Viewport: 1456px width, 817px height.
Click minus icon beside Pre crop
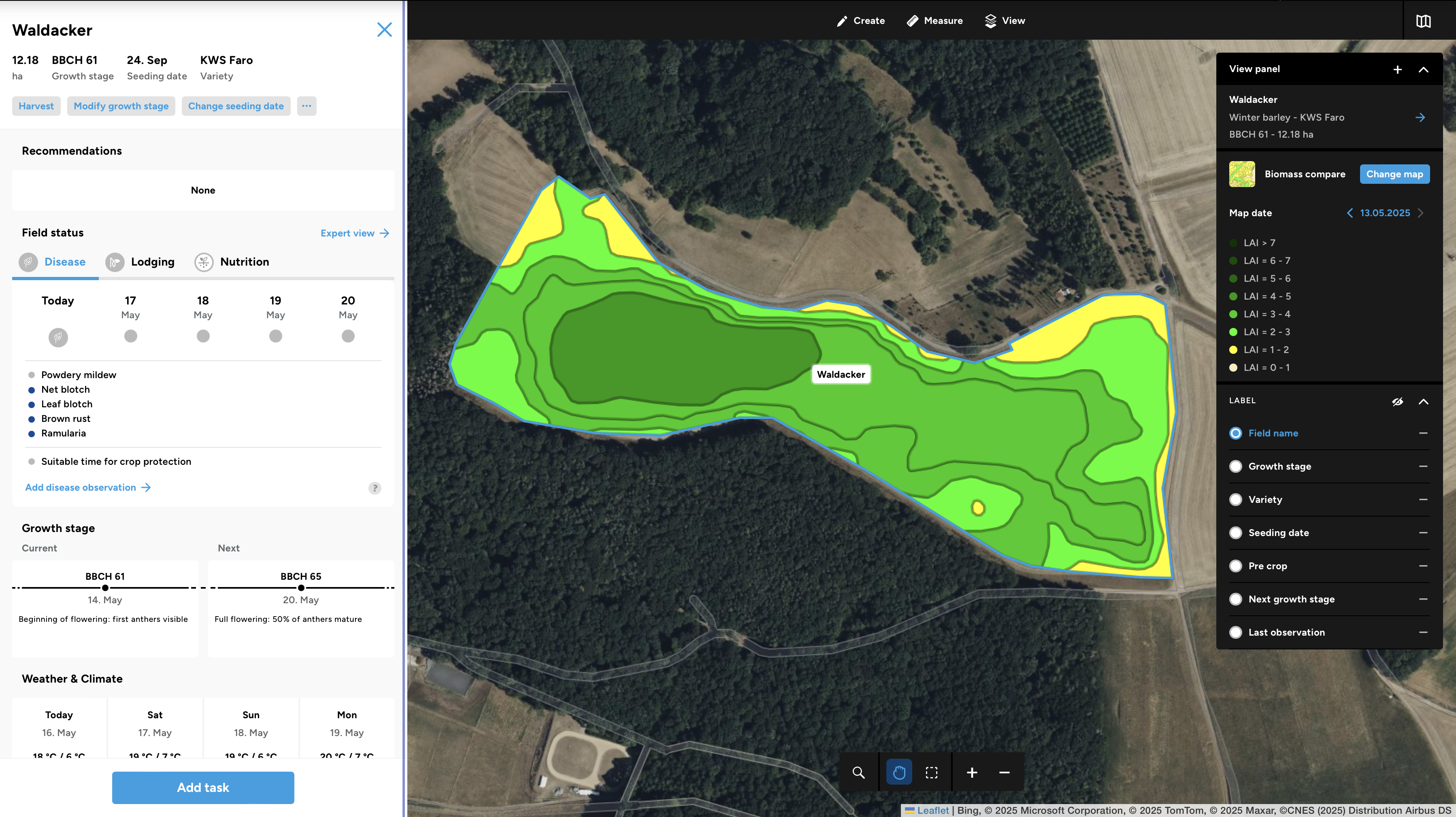(x=1423, y=566)
